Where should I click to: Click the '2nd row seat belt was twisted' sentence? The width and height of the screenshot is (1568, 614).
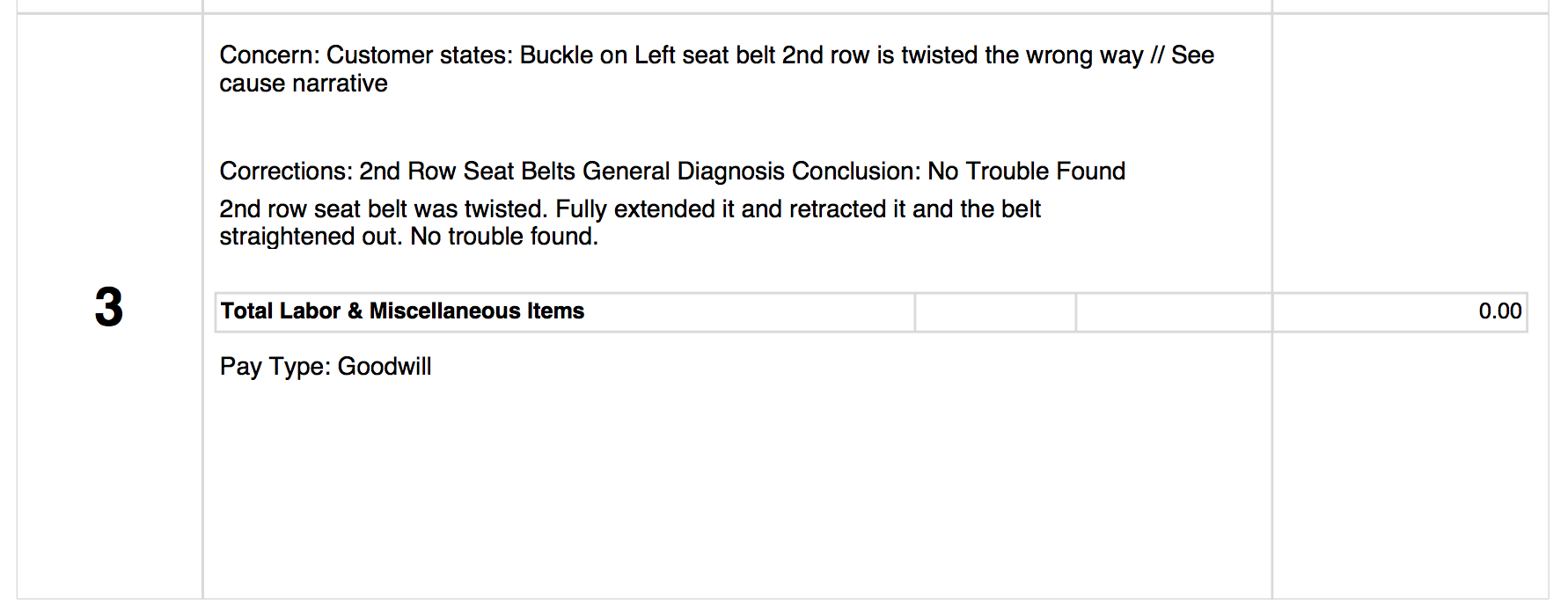pyautogui.click(x=383, y=209)
